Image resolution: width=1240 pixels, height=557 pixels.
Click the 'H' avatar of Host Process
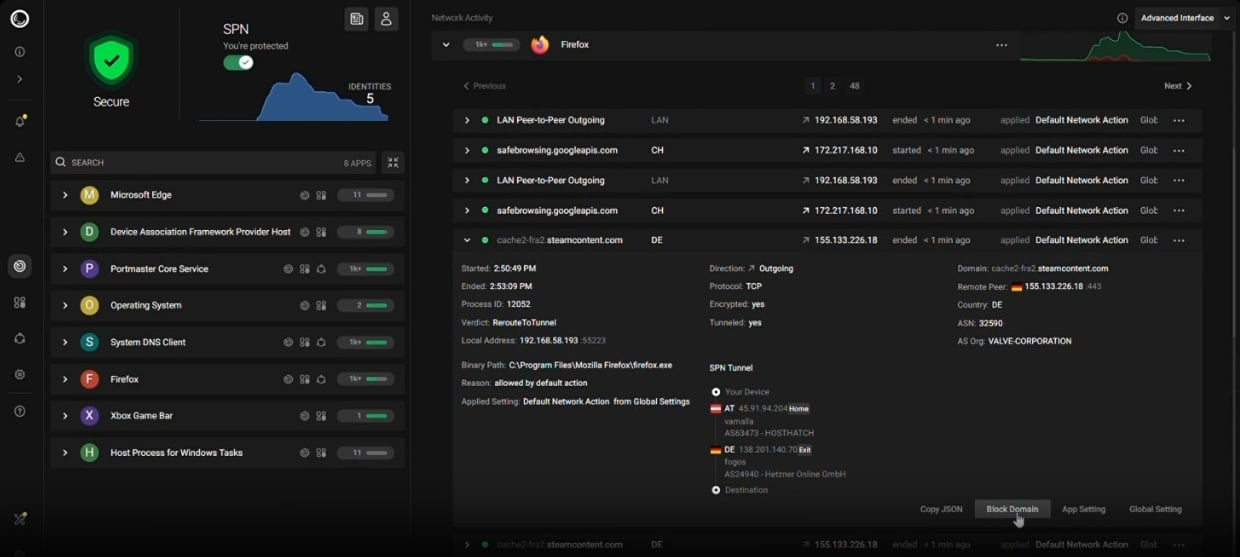[x=90, y=452]
